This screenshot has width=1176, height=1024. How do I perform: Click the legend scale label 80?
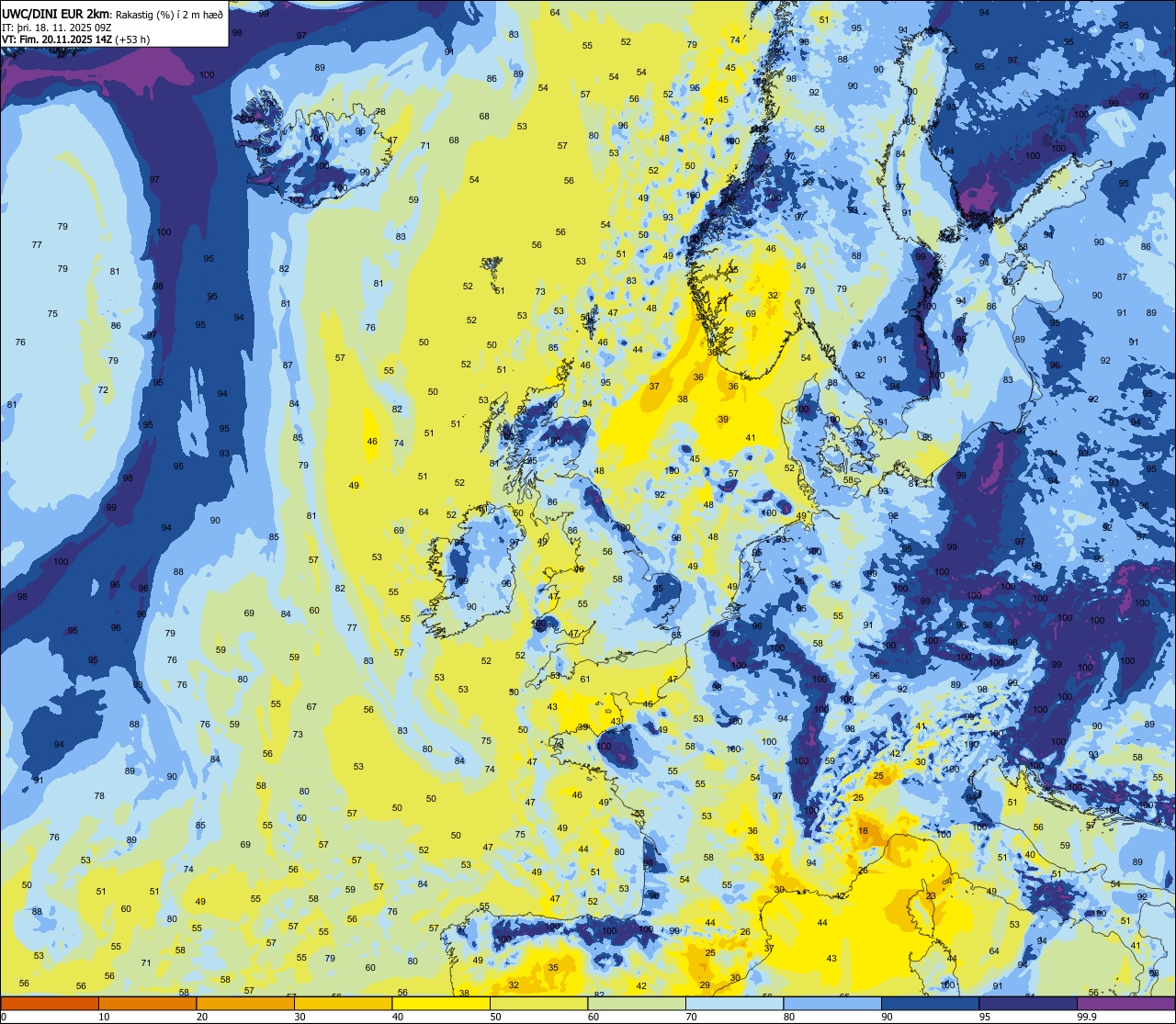pyautogui.click(x=789, y=1017)
